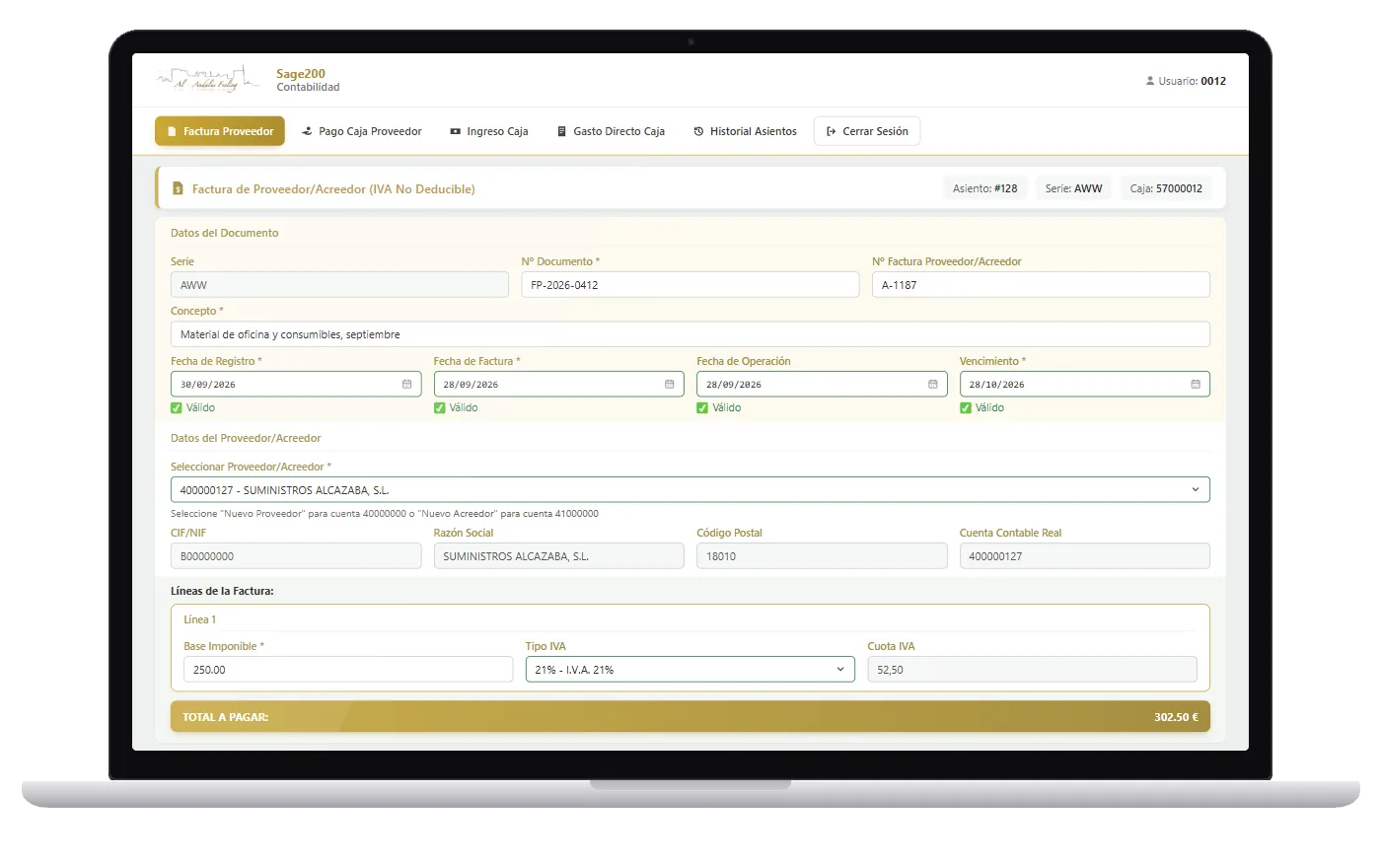Screen dimensions: 1381x868
Task: Click the Código Postal field
Action: (822, 555)
